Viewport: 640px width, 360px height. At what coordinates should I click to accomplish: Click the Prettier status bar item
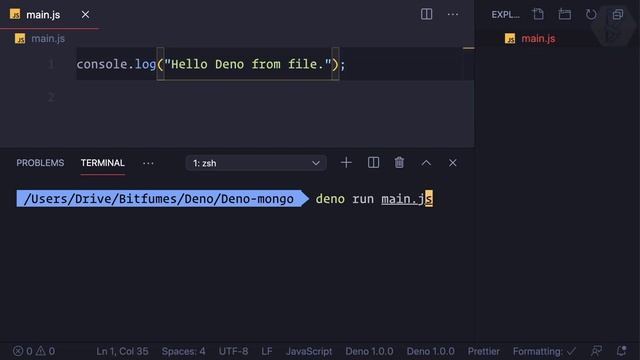(483, 351)
